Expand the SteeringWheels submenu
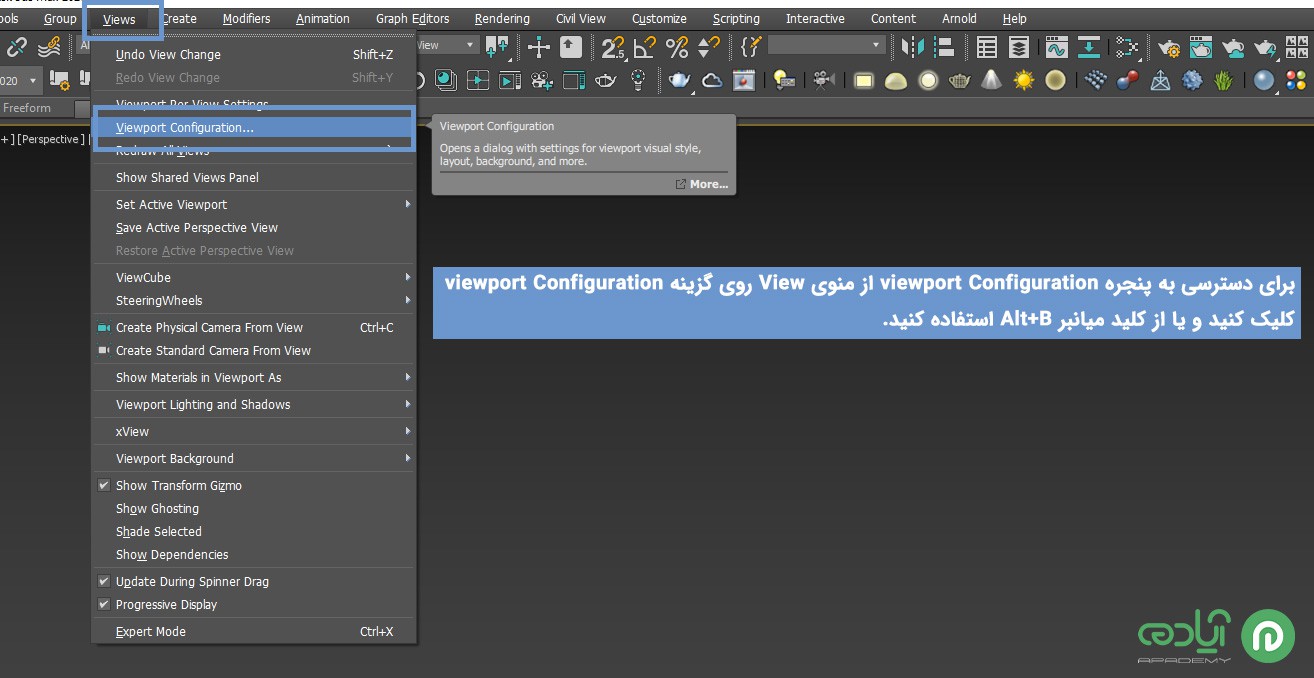 (254, 300)
